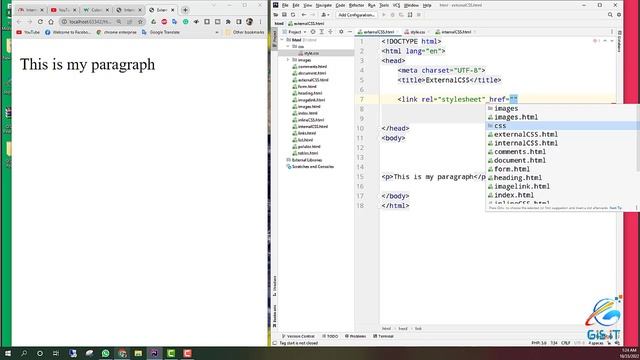Viewport: 640px width, 360px height.
Task: Open chrome enterprise bookmark
Action: pyautogui.click(x=116, y=32)
